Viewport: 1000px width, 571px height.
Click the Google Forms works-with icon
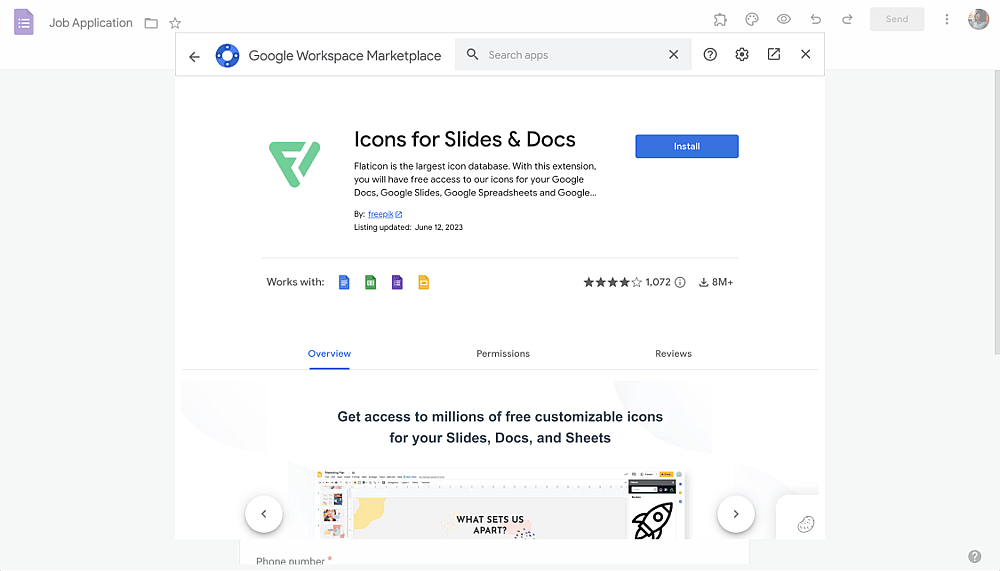(x=397, y=282)
